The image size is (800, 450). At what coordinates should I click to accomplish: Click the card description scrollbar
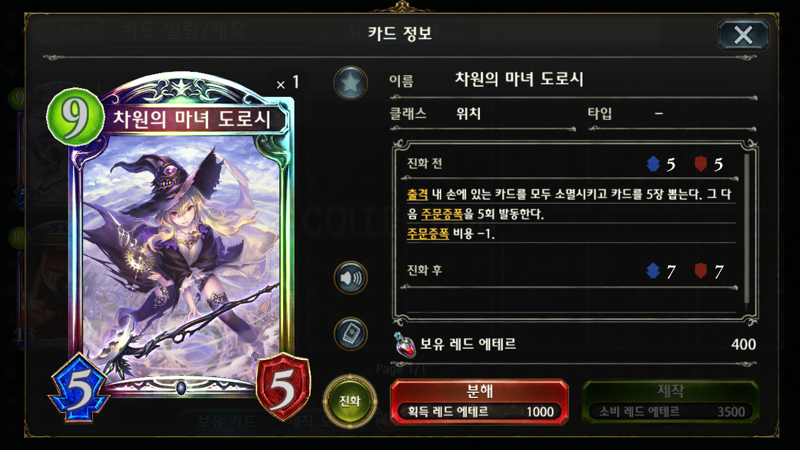(746, 230)
